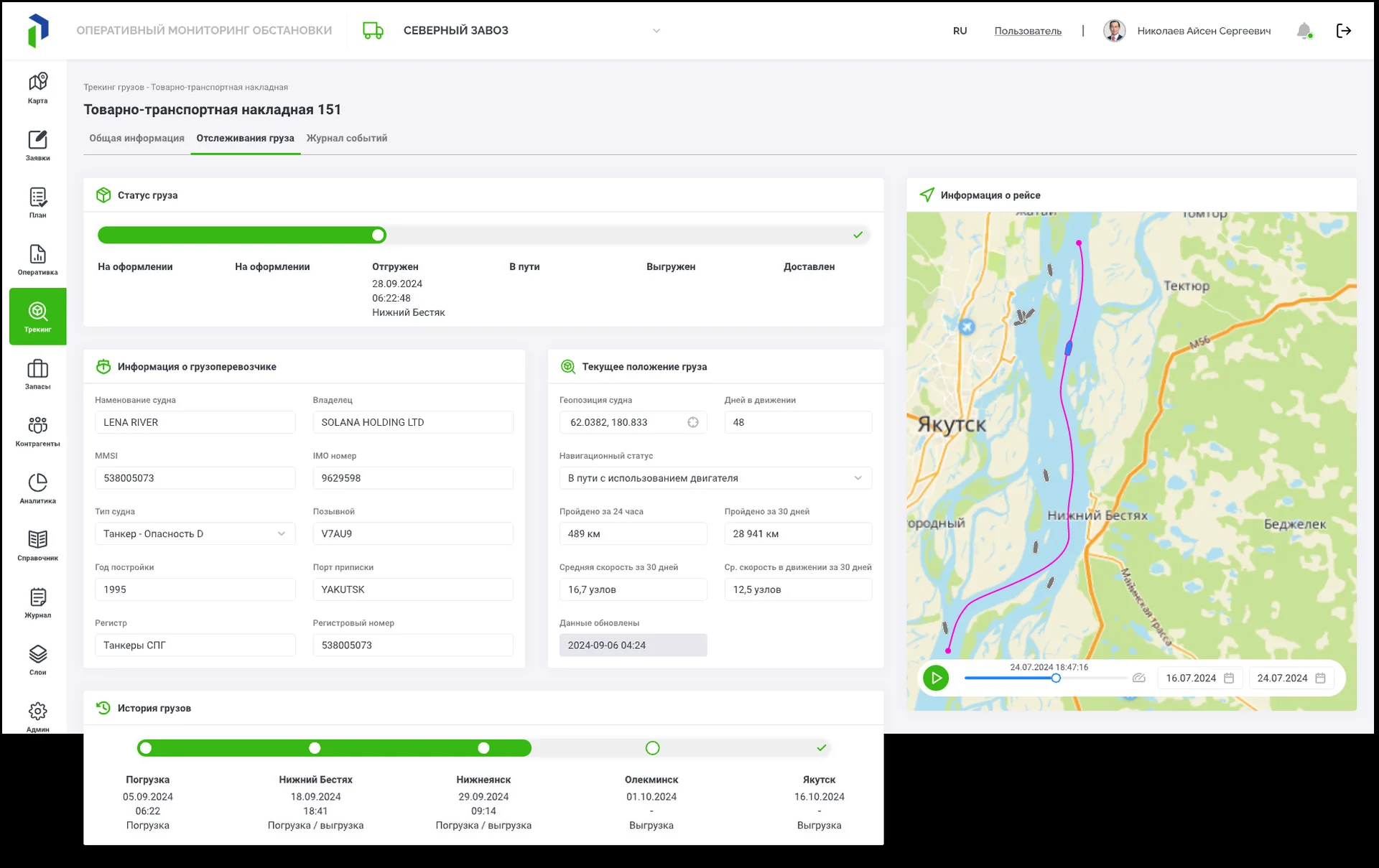The width and height of the screenshot is (1379, 868).
Task: Open profile of Николаев Айсен Сергеевич
Action: pyautogui.click(x=1187, y=31)
